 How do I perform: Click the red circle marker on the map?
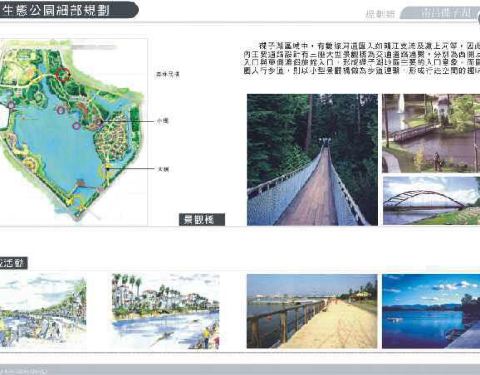pyautogui.click(x=62, y=75)
